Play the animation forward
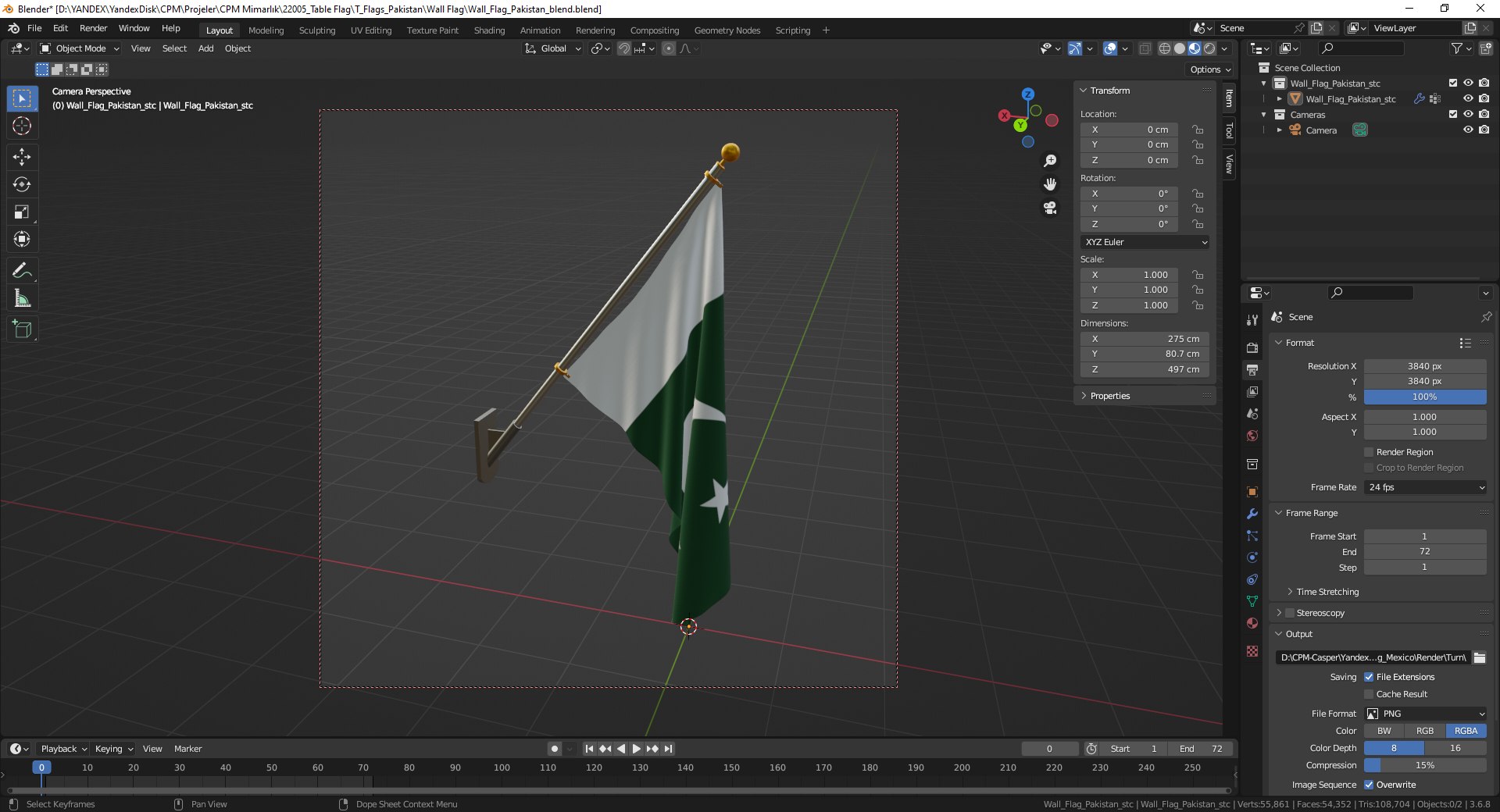1500x812 pixels. point(637,749)
